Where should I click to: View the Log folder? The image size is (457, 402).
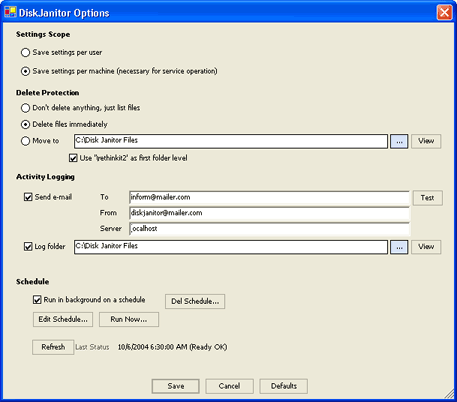(426, 247)
